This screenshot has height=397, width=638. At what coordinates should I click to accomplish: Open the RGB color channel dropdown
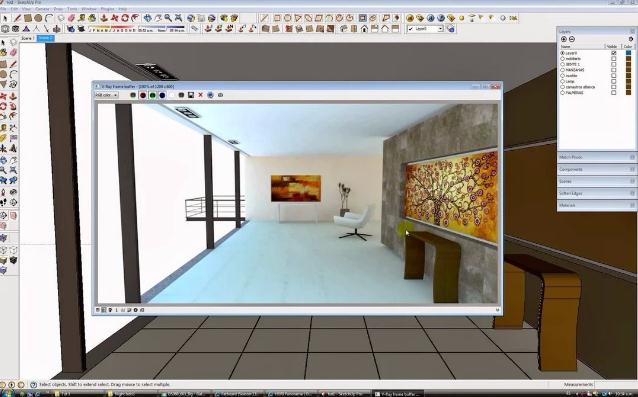pyautogui.click(x=106, y=95)
